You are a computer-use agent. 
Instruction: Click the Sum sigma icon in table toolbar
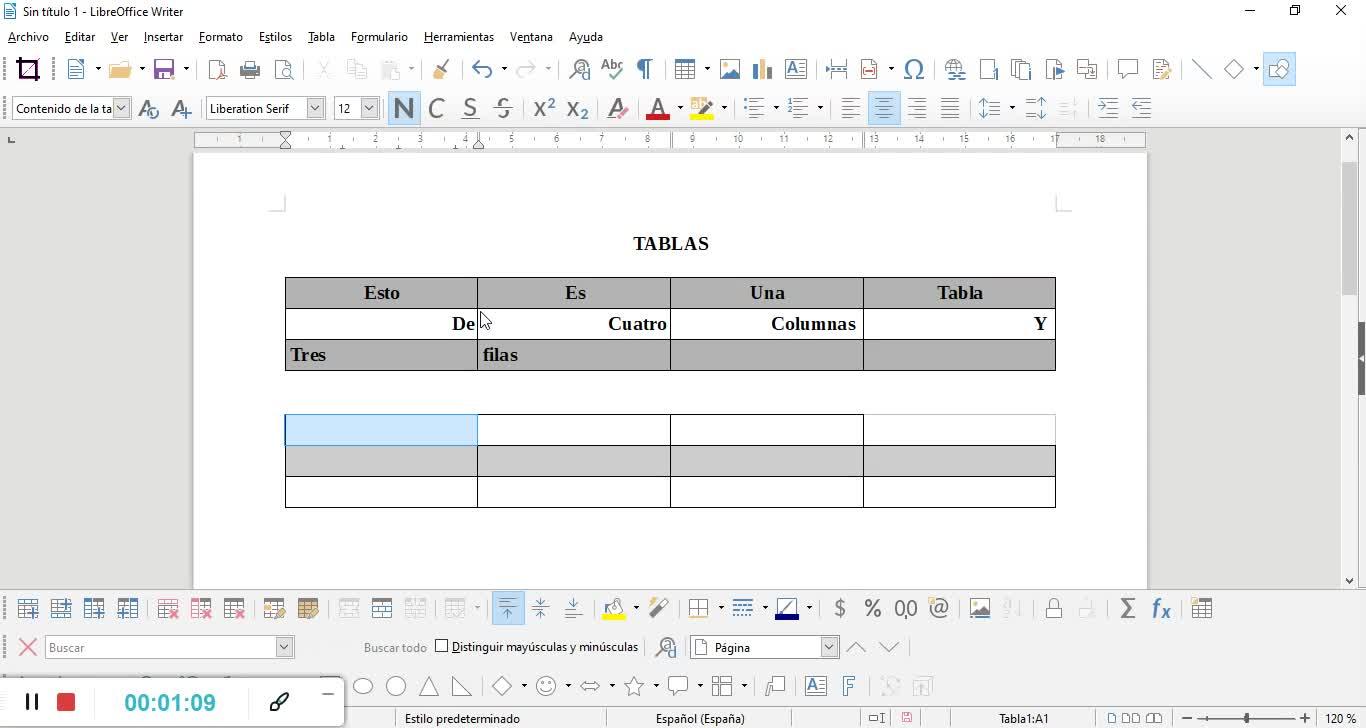1128,608
